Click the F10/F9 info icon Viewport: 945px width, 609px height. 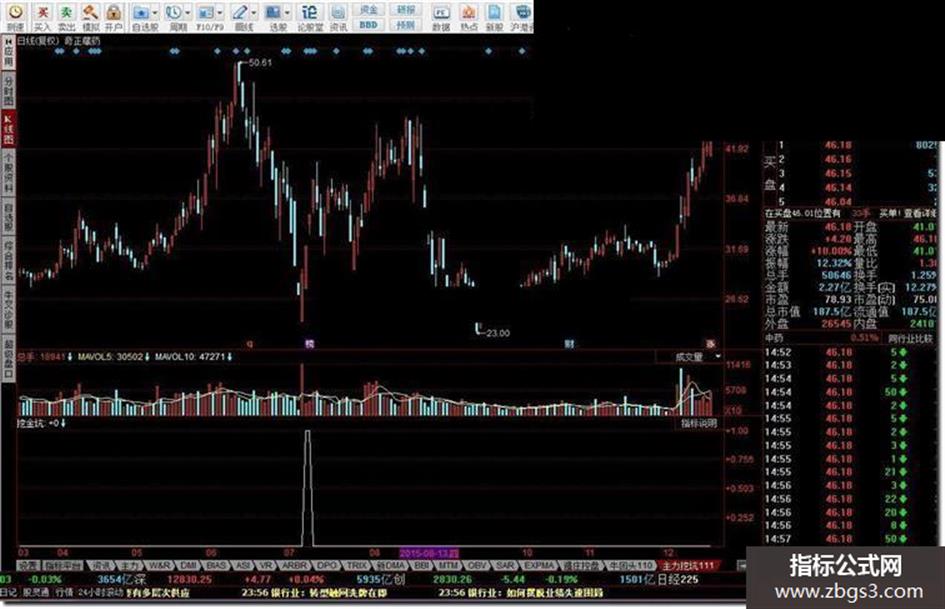point(207,12)
